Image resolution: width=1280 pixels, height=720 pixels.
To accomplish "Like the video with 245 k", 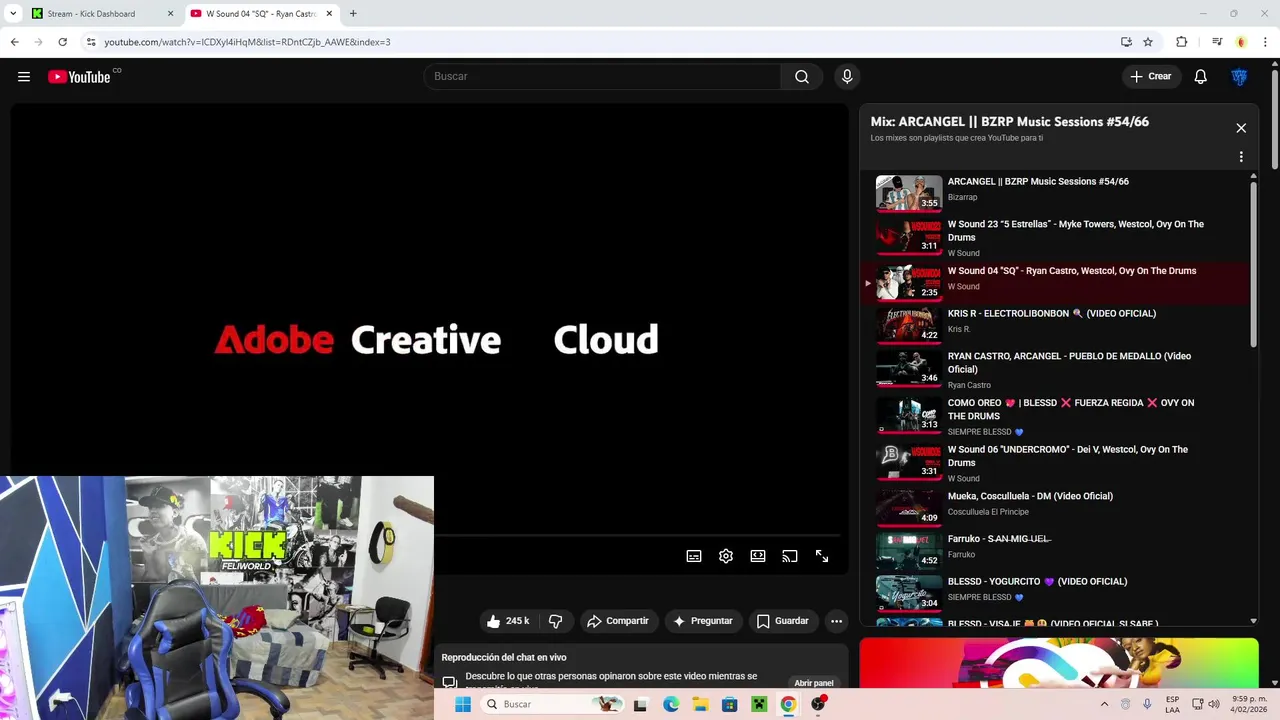I will coord(508,621).
